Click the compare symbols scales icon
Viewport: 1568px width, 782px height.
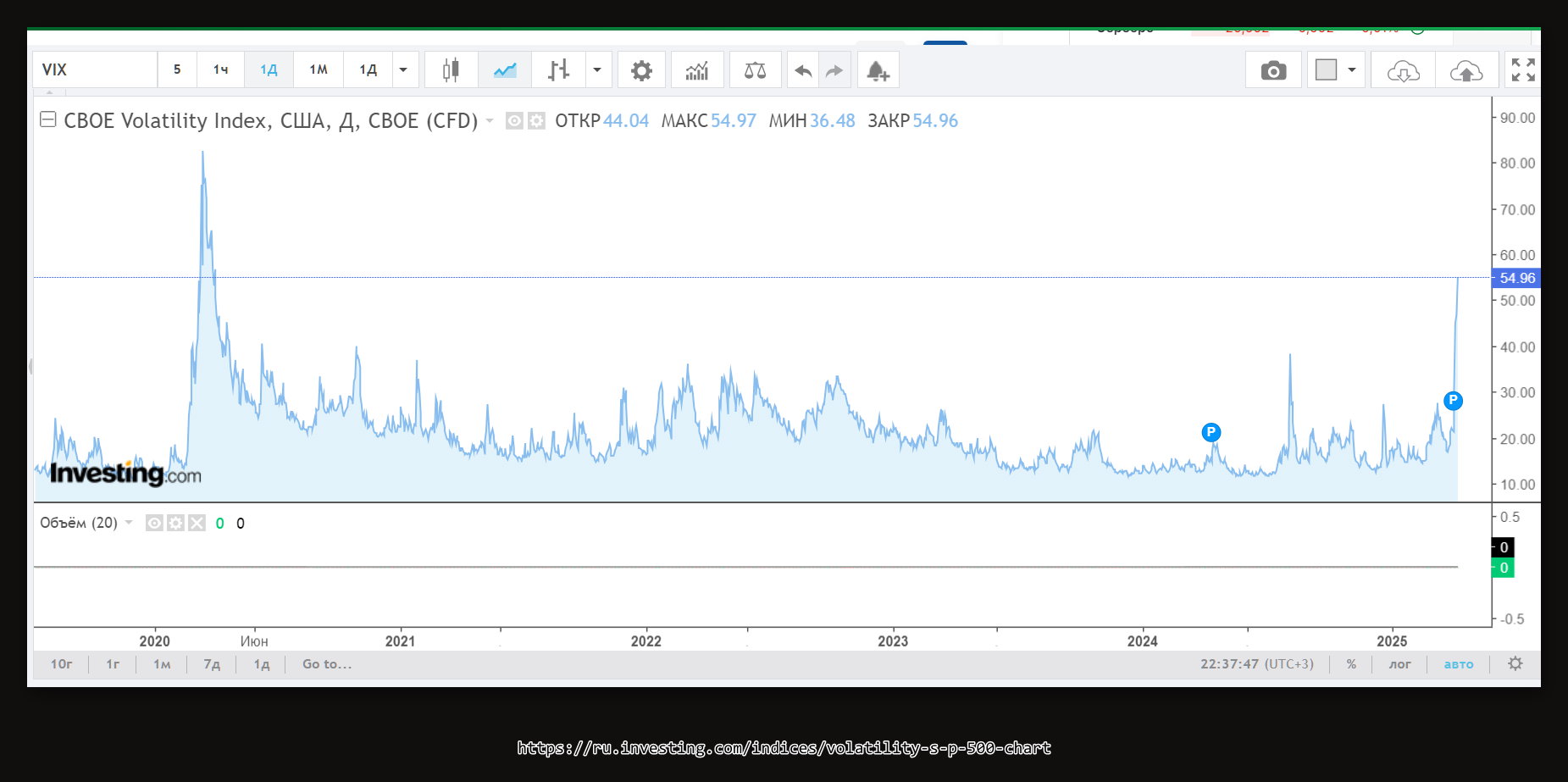[x=755, y=70]
